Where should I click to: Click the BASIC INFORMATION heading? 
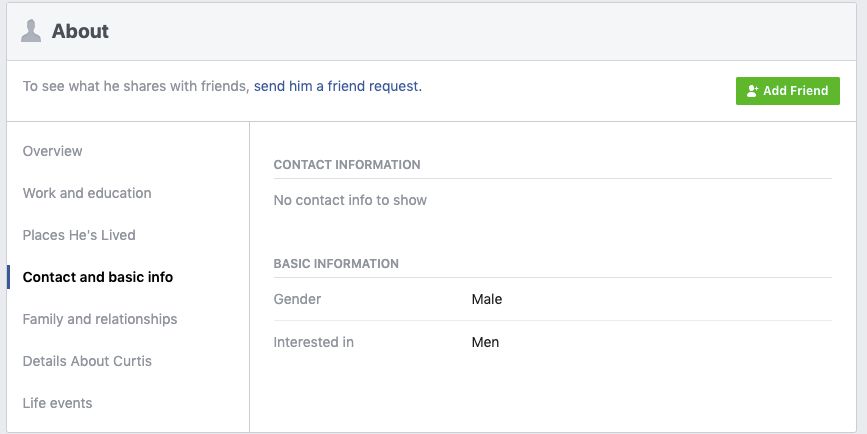click(336, 264)
